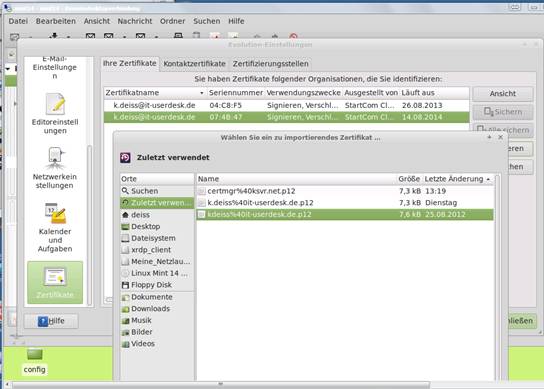Select file k.deiss%40it-userdesk.de.p12
This screenshot has height=389, width=544.
pos(345,203)
